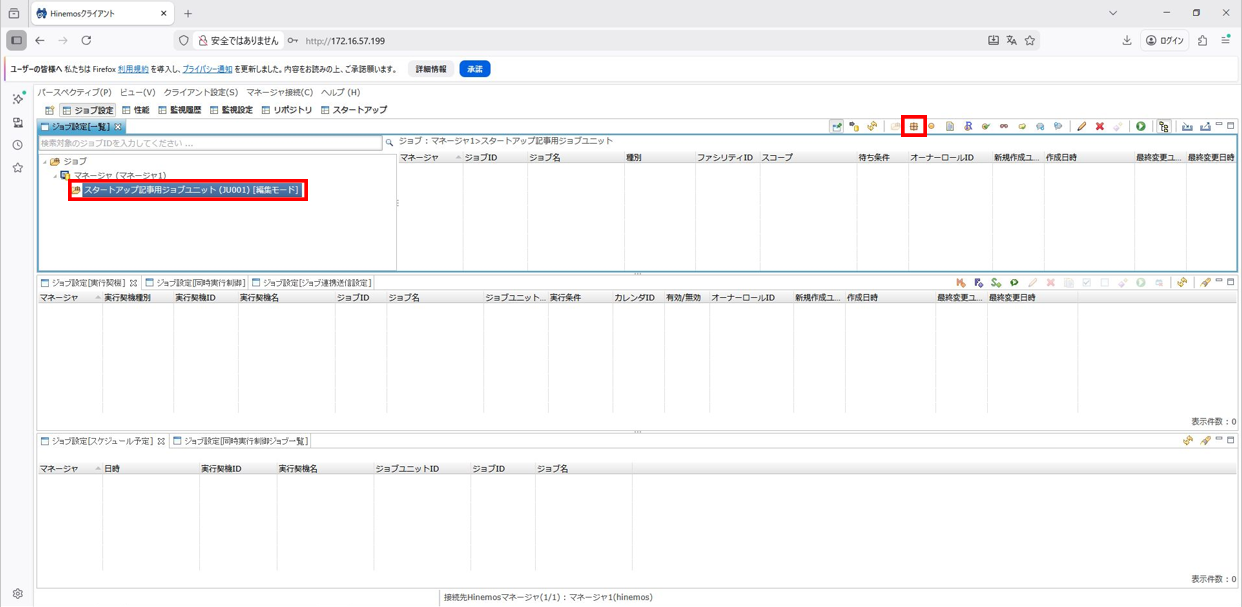Click the green run job icon
This screenshot has height=607, width=1242.
pyautogui.click(x=1140, y=127)
